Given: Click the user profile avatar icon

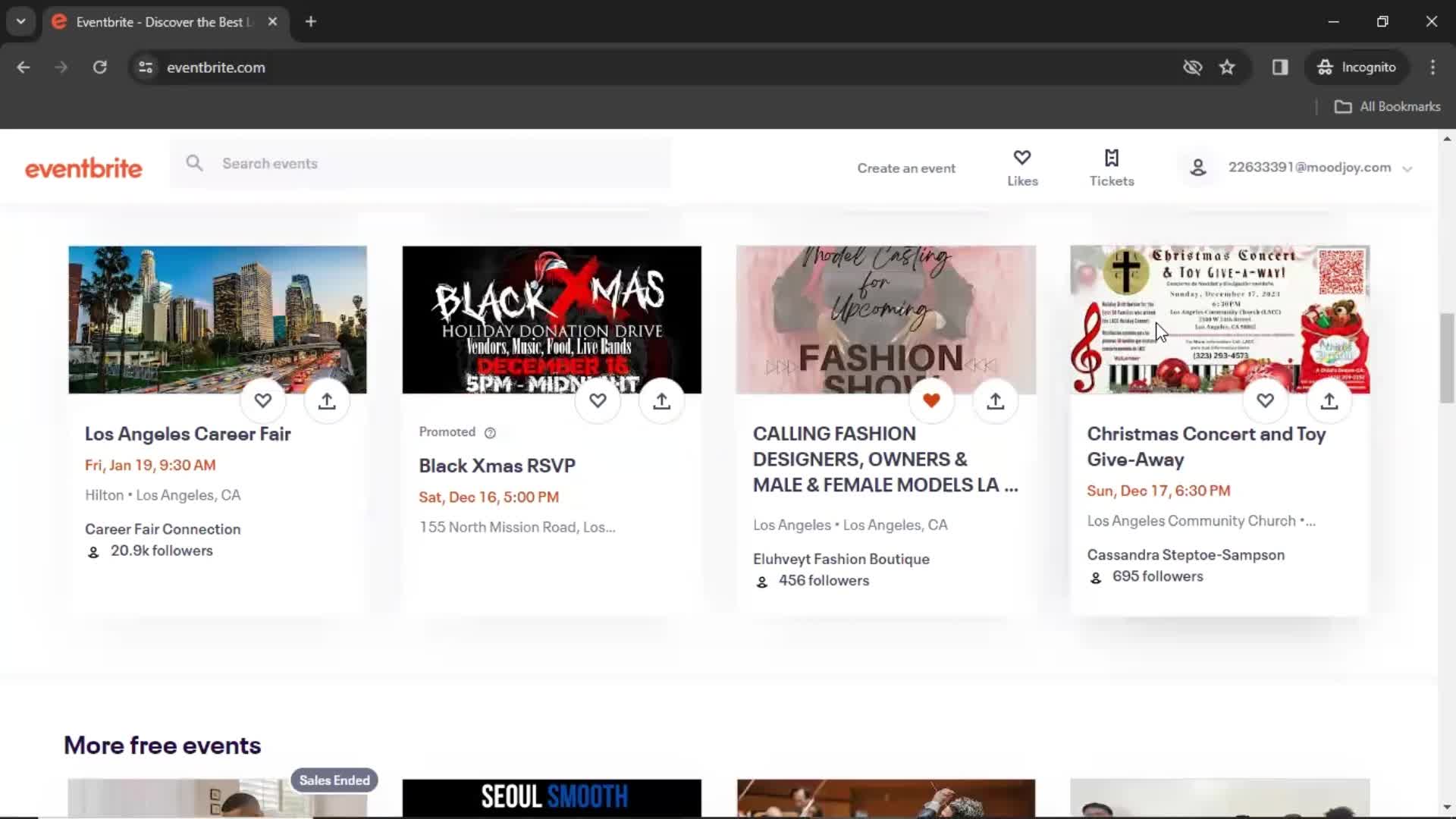Looking at the screenshot, I should tap(1198, 168).
